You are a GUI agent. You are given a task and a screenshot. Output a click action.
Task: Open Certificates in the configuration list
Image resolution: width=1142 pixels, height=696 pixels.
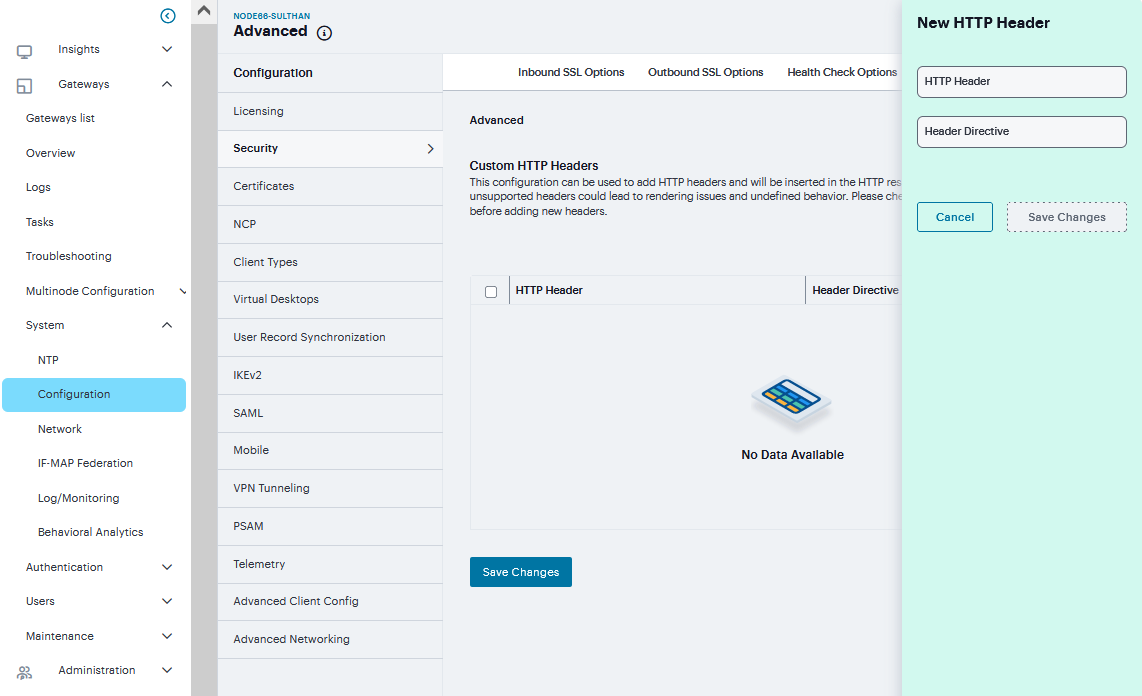pos(264,186)
